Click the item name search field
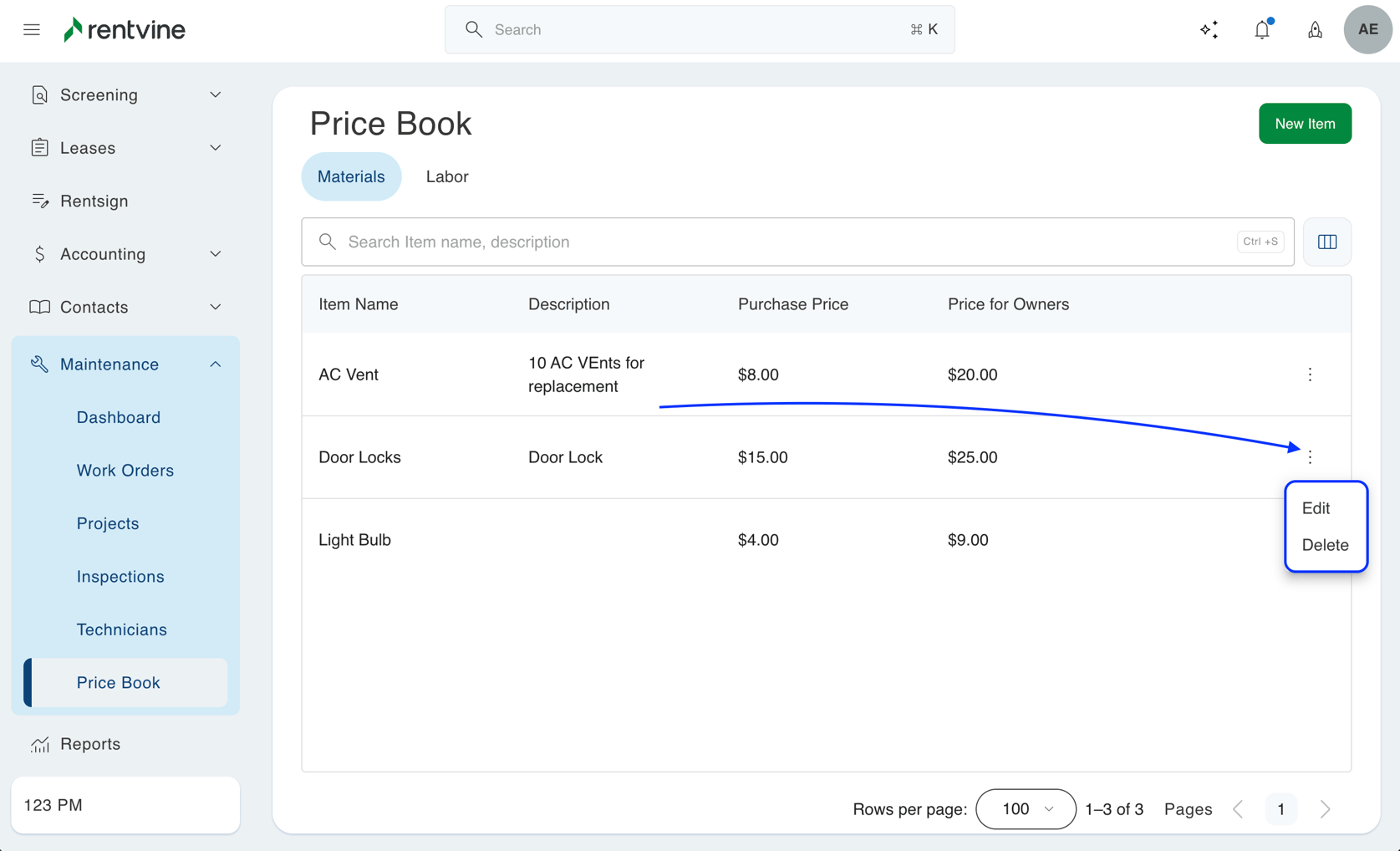The image size is (1400, 851). click(786, 242)
